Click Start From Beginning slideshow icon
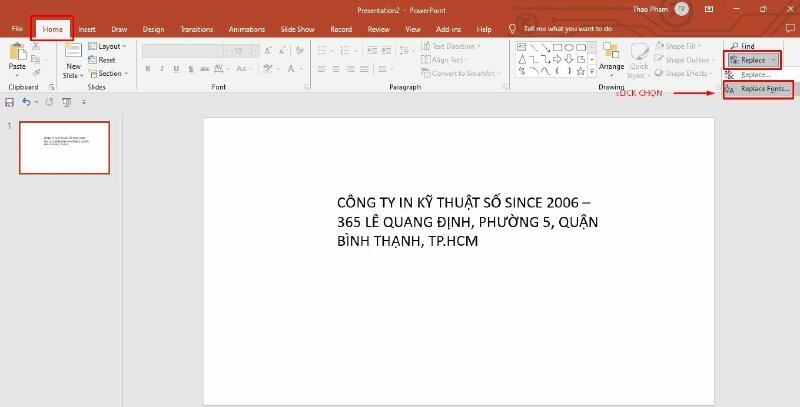The height and width of the screenshot is (407, 800). pyautogui.click(x=66, y=103)
